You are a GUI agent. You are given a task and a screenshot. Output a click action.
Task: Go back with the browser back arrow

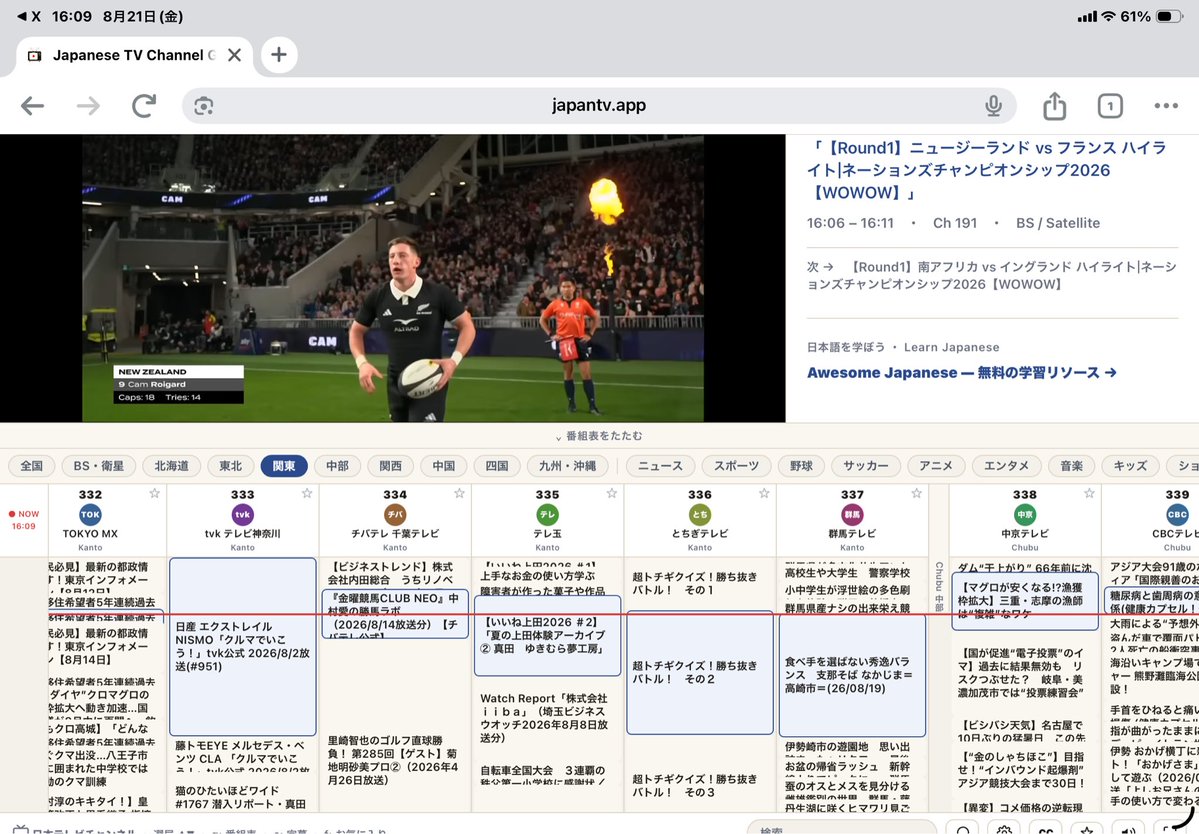click(32, 105)
